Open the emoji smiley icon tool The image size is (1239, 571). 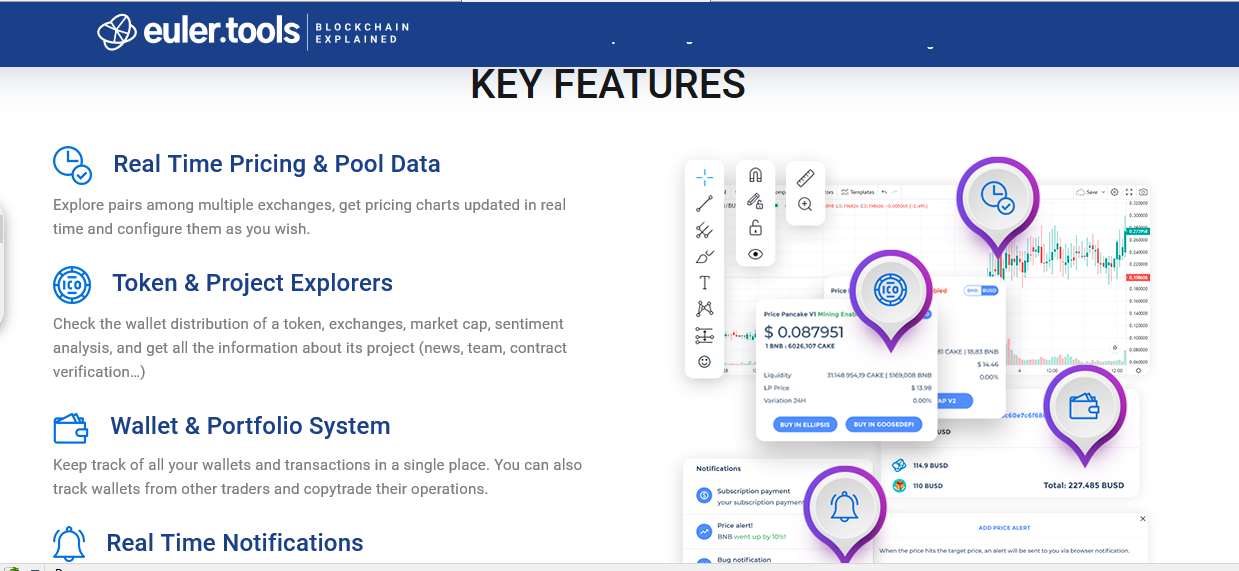coord(704,361)
